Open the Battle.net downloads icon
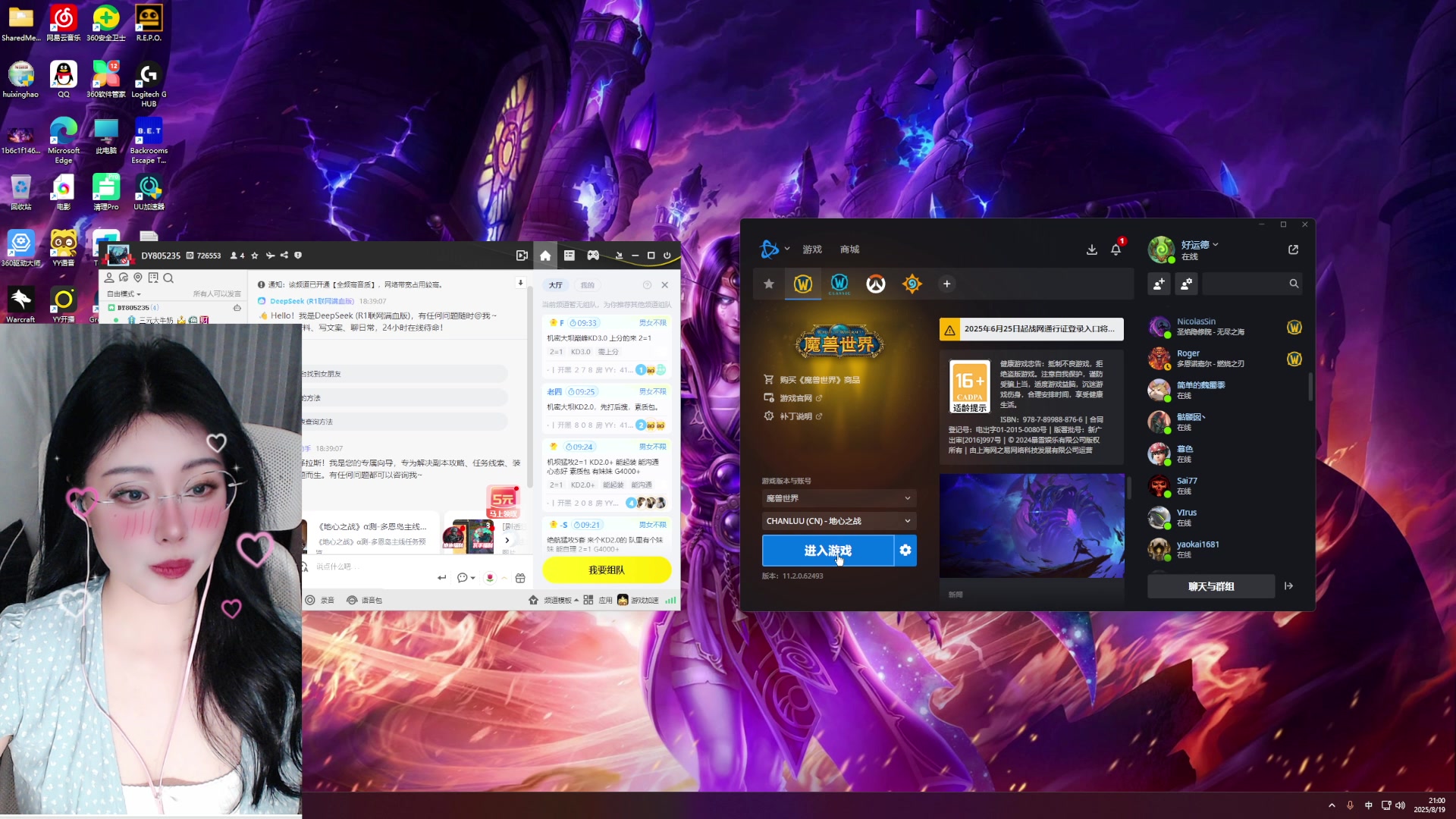 tap(1092, 249)
